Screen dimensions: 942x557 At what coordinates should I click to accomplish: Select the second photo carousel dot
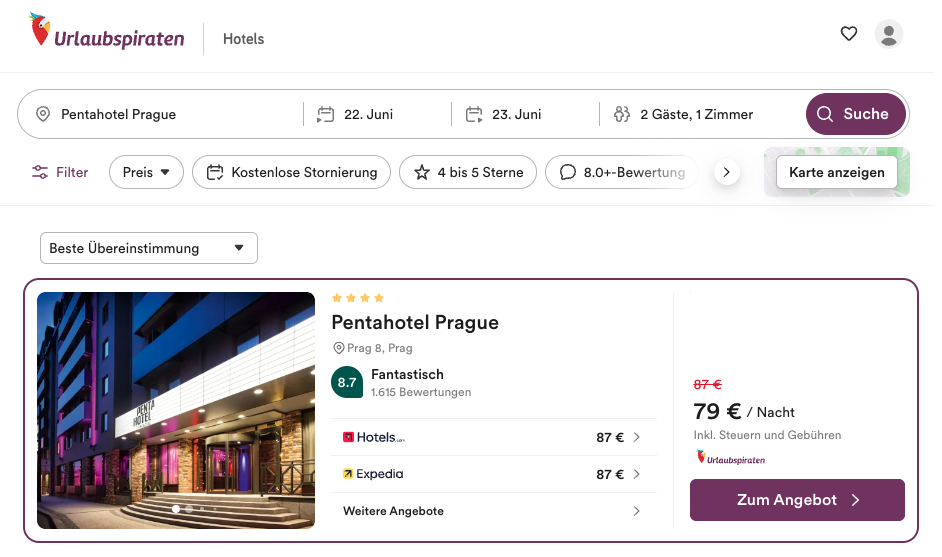[189, 509]
